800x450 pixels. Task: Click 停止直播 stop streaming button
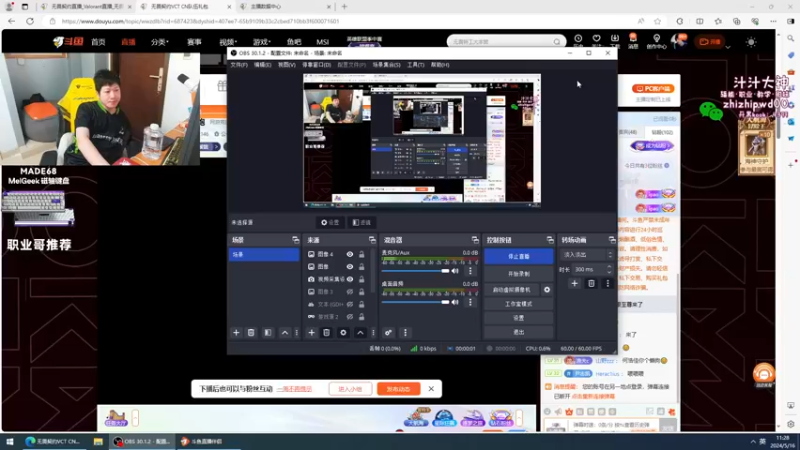pos(518,256)
